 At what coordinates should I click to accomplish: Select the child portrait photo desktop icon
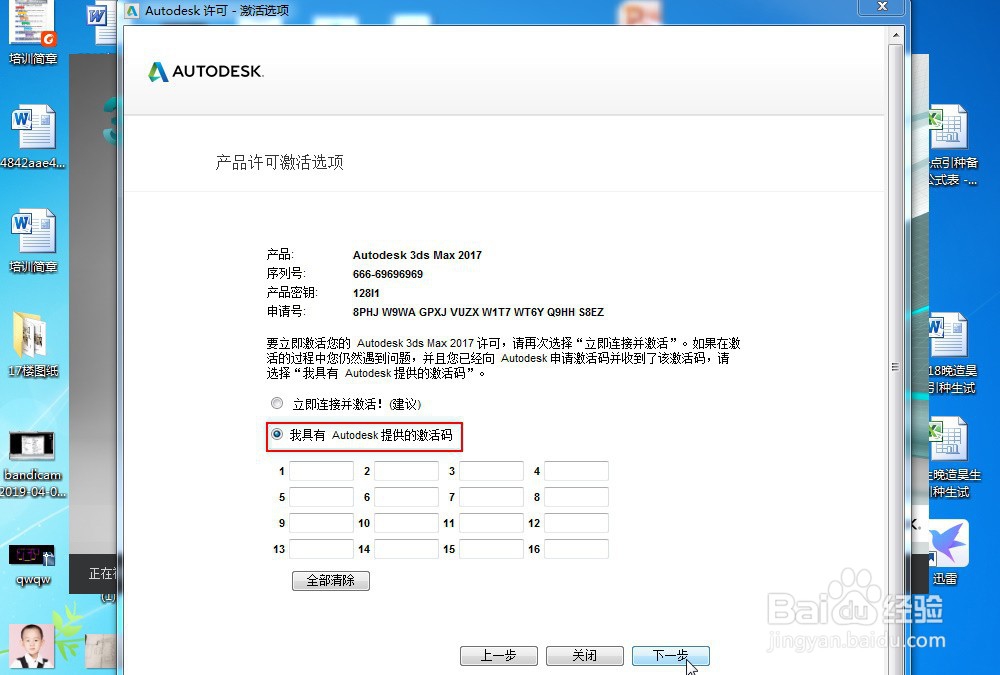(31, 646)
